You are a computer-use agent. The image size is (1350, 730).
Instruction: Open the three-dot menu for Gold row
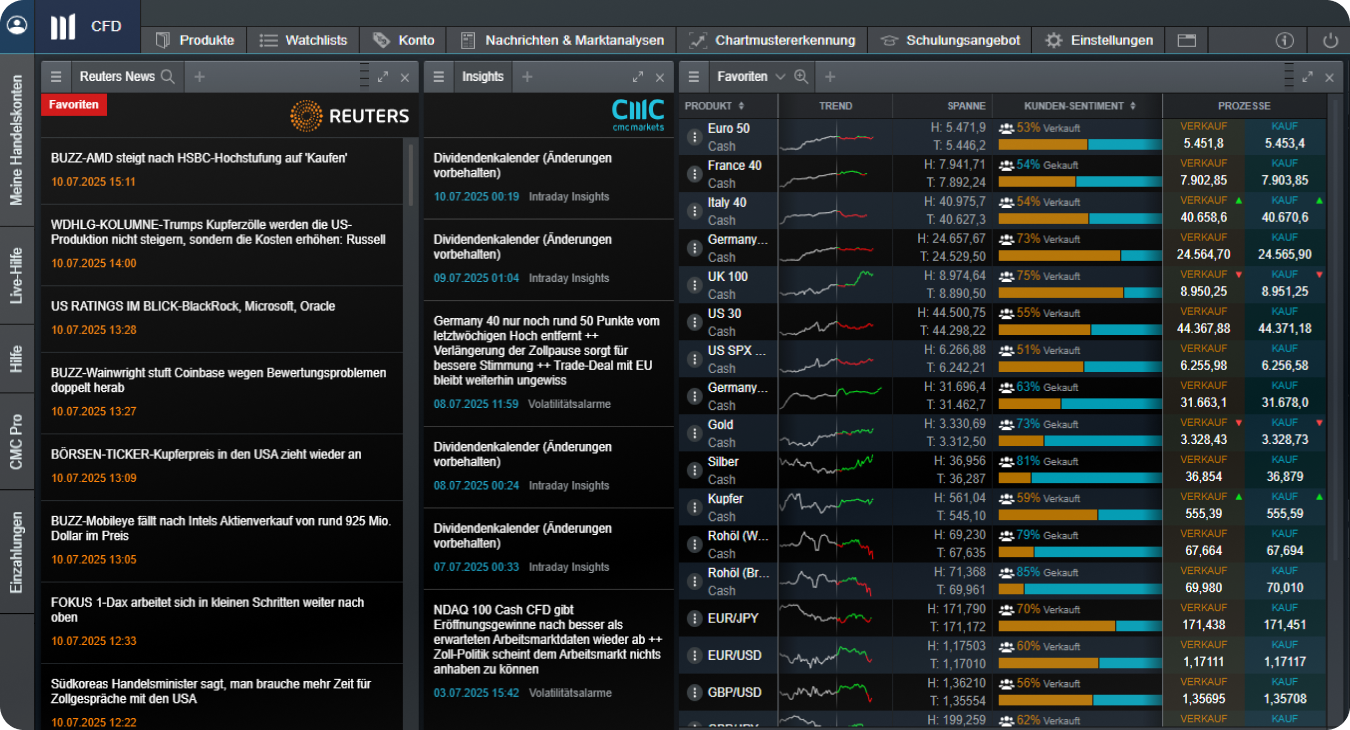(x=694, y=433)
